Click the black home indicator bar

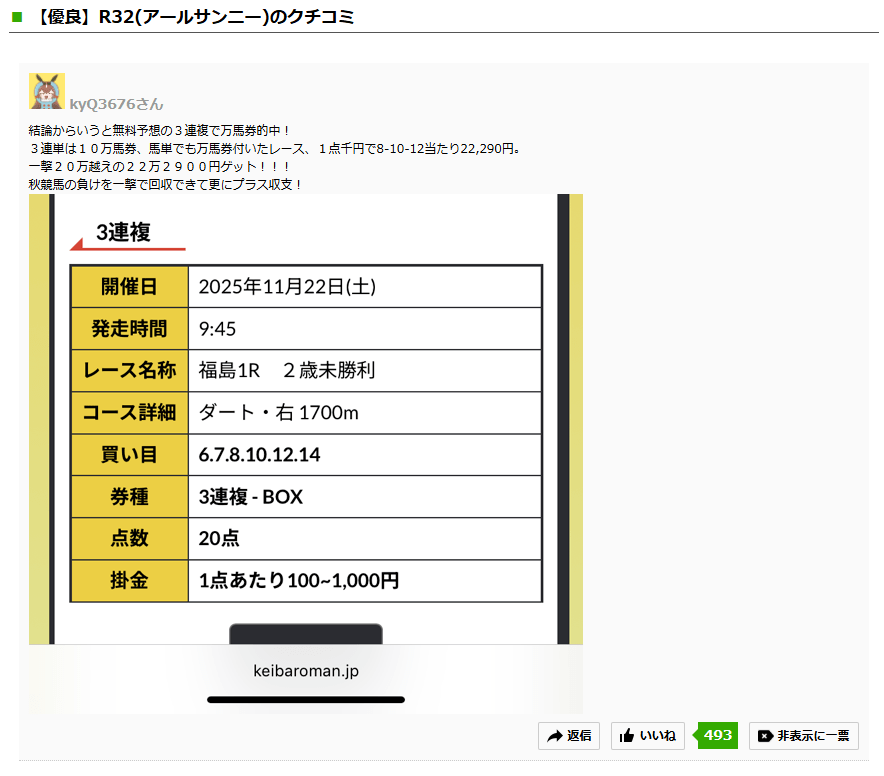[306, 699]
